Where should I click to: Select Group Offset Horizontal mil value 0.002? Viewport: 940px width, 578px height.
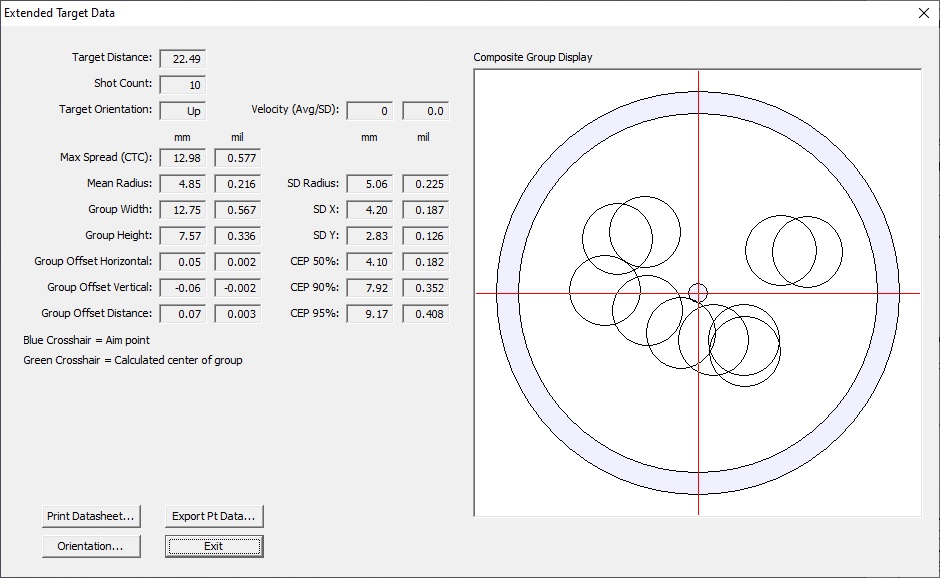pyautogui.click(x=237, y=262)
